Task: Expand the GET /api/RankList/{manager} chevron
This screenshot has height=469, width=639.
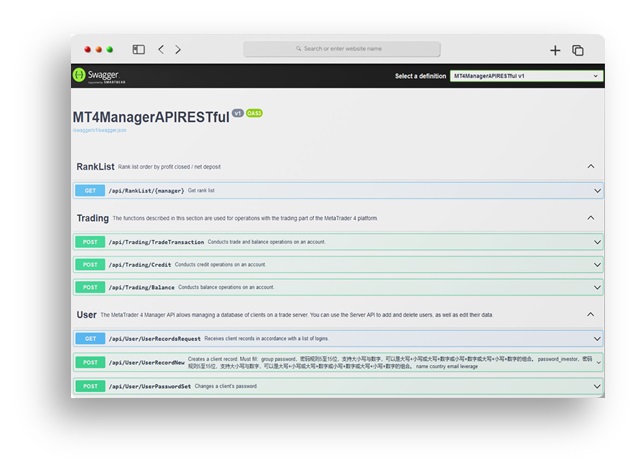Action: 597,191
